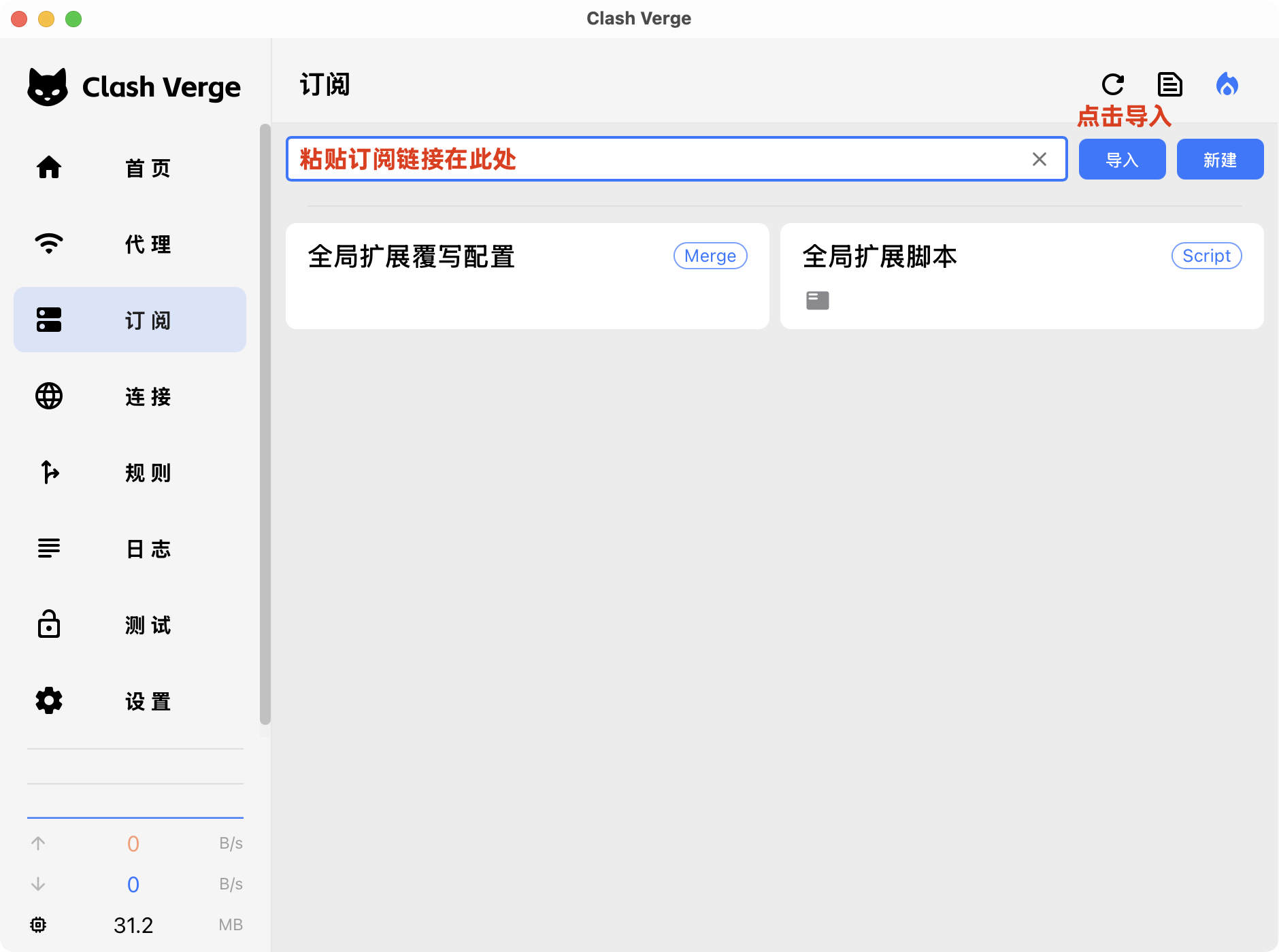The width and height of the screenshot is (1279, 952).
Task: Open the 设置 gear icon
Action: pyautogui.click(x=49, y=700)
